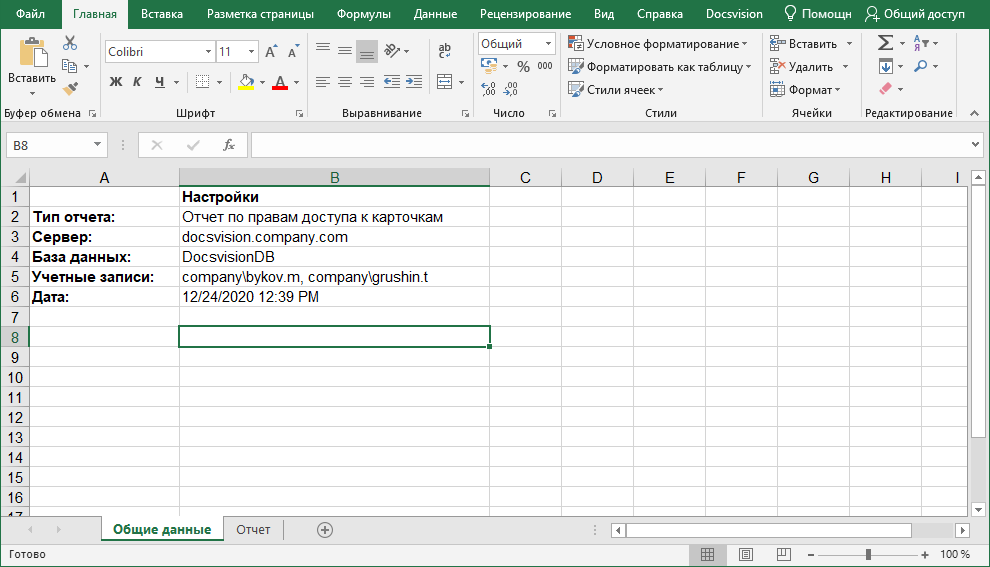Toggle bold formatting (Ж)

(x=116, y=82)
